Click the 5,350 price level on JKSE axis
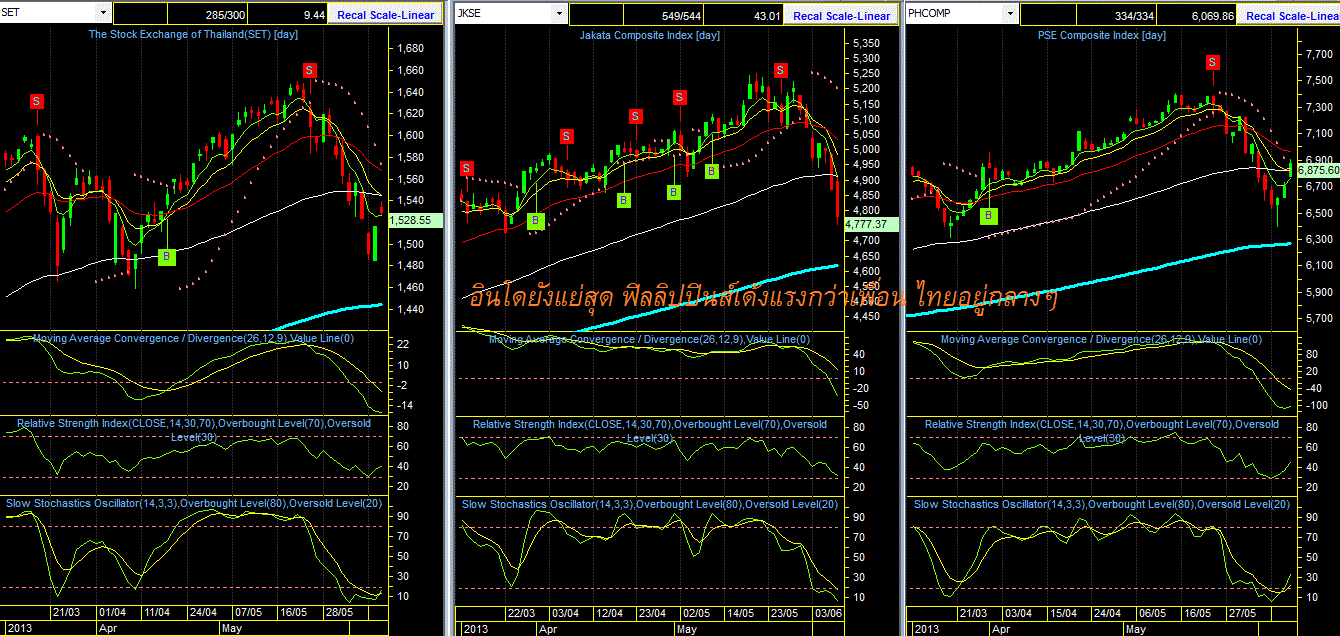The height and width of the screenshot is (636, 1340). tap(867, 43)
